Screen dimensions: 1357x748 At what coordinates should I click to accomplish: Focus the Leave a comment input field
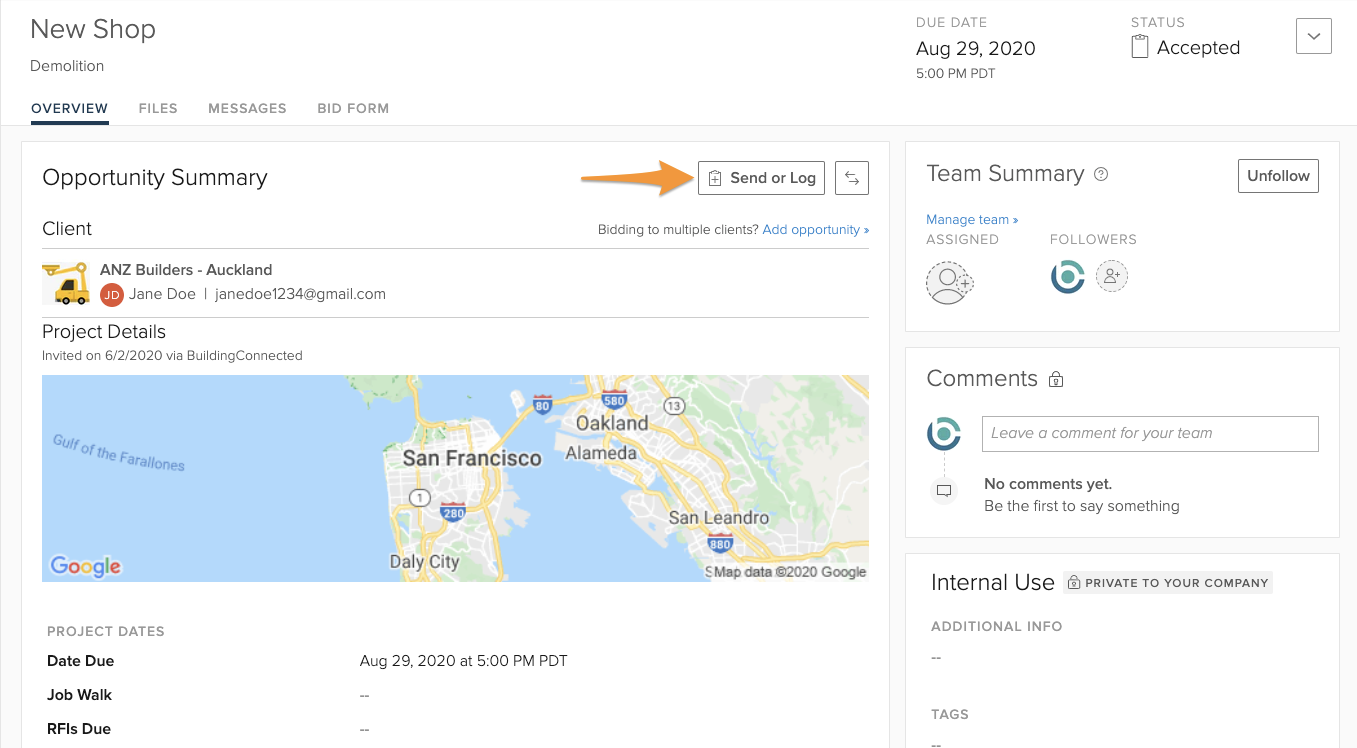pos(1149,434)
